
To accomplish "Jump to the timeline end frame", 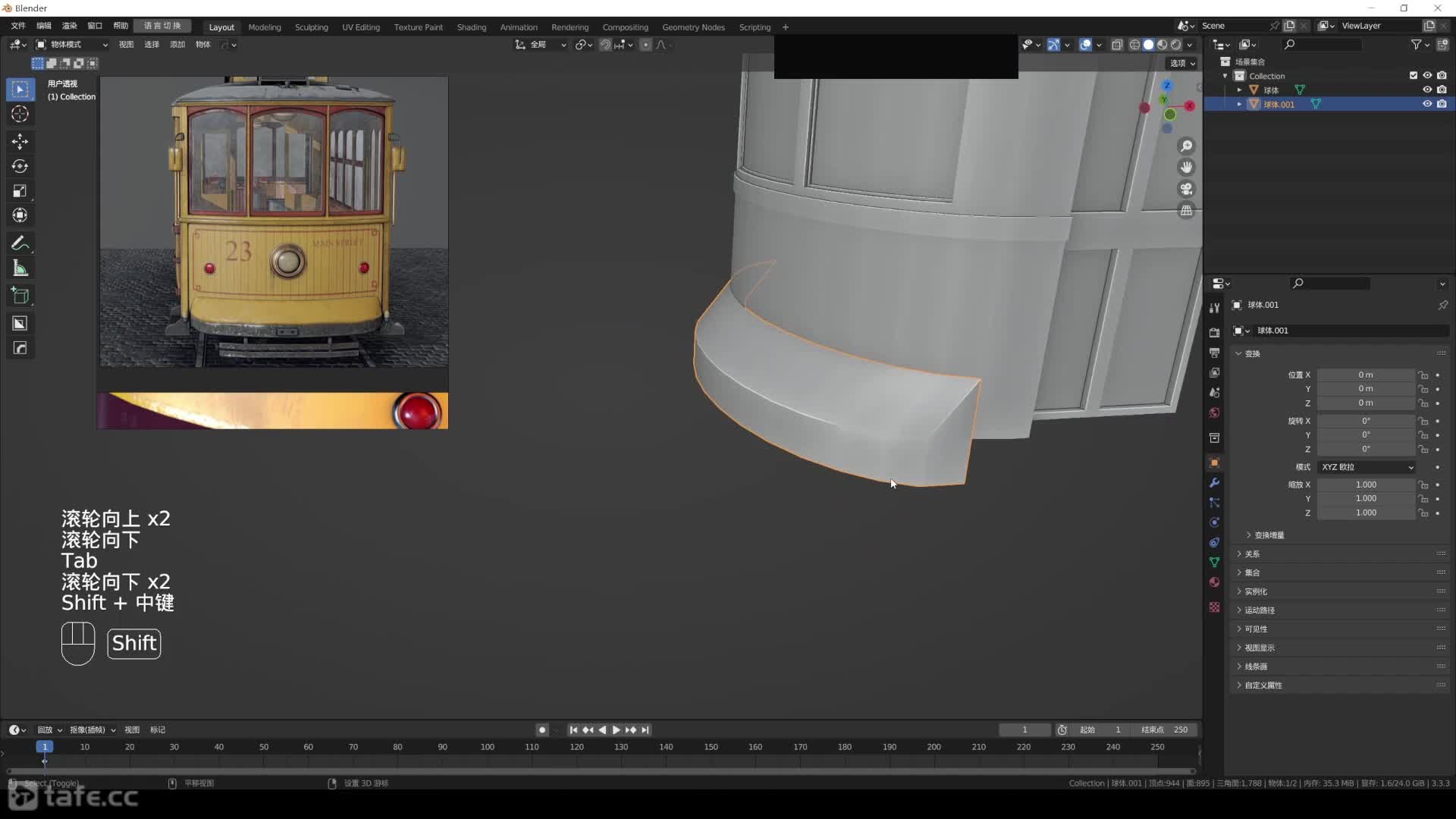I will 645,730.
